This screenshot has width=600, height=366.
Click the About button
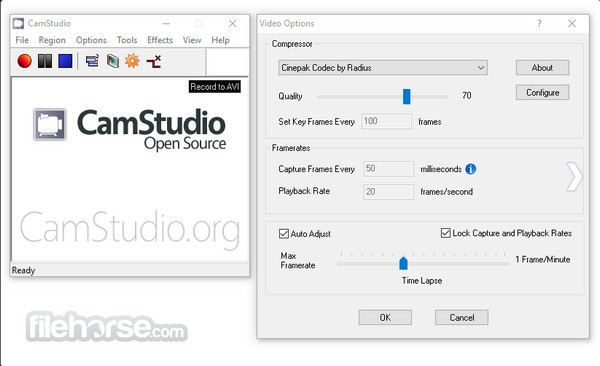tap(542, 68)
